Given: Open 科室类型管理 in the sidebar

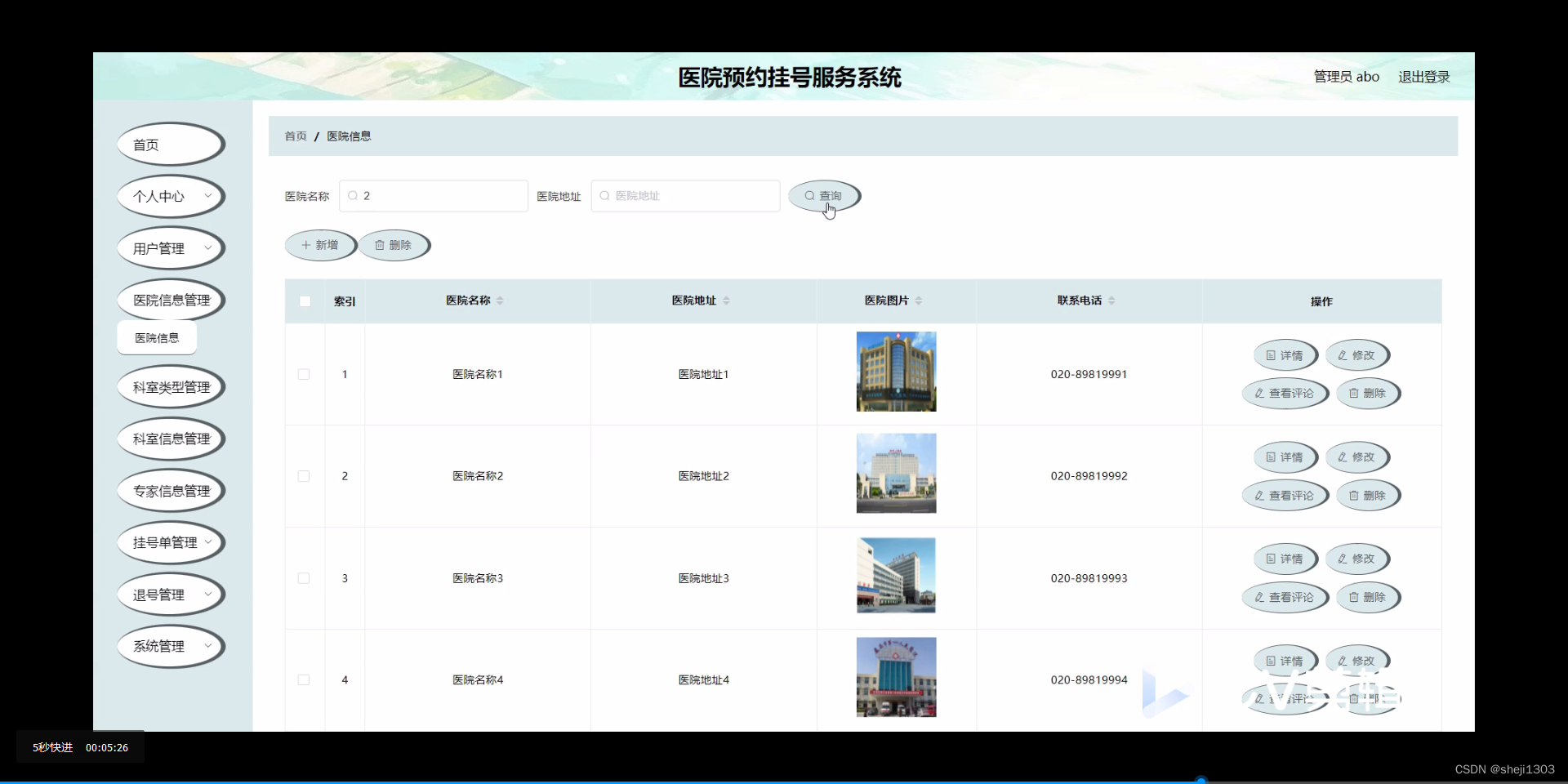Looking at the screenshot, I should (x=171, y=386).
